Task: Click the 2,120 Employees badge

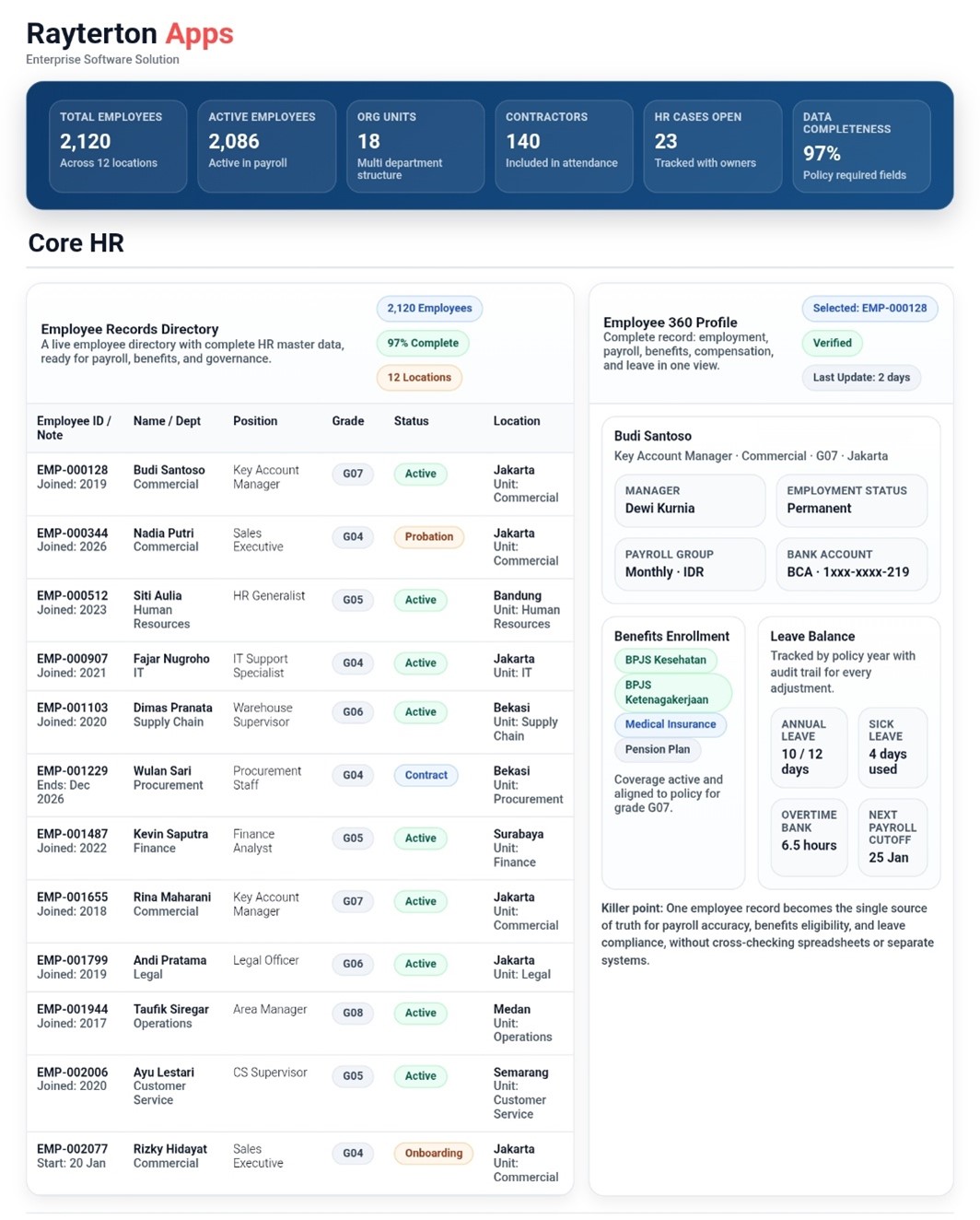Action: (x=429, y=309)
